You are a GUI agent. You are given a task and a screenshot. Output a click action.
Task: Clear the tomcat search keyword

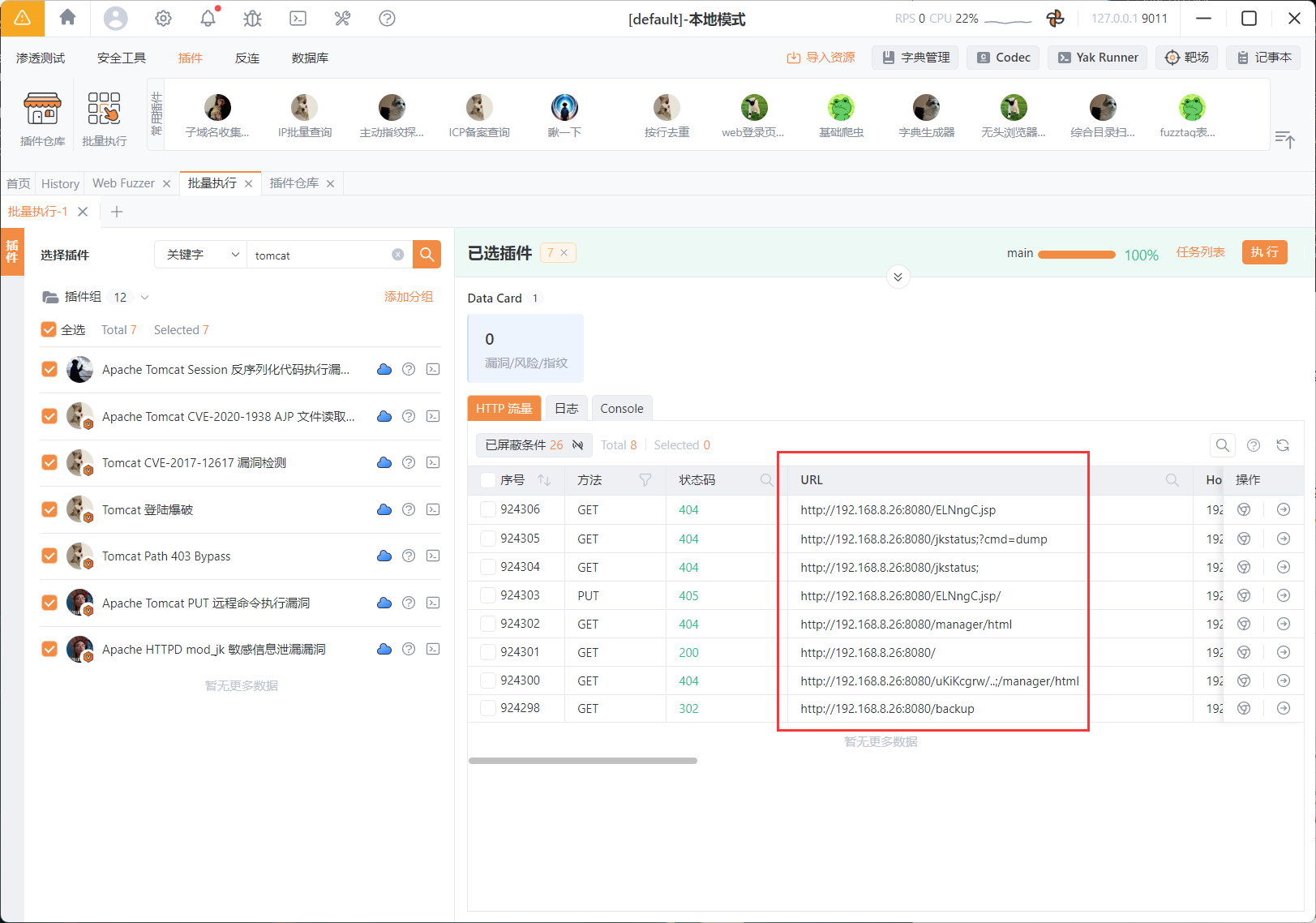coord(397,255)
